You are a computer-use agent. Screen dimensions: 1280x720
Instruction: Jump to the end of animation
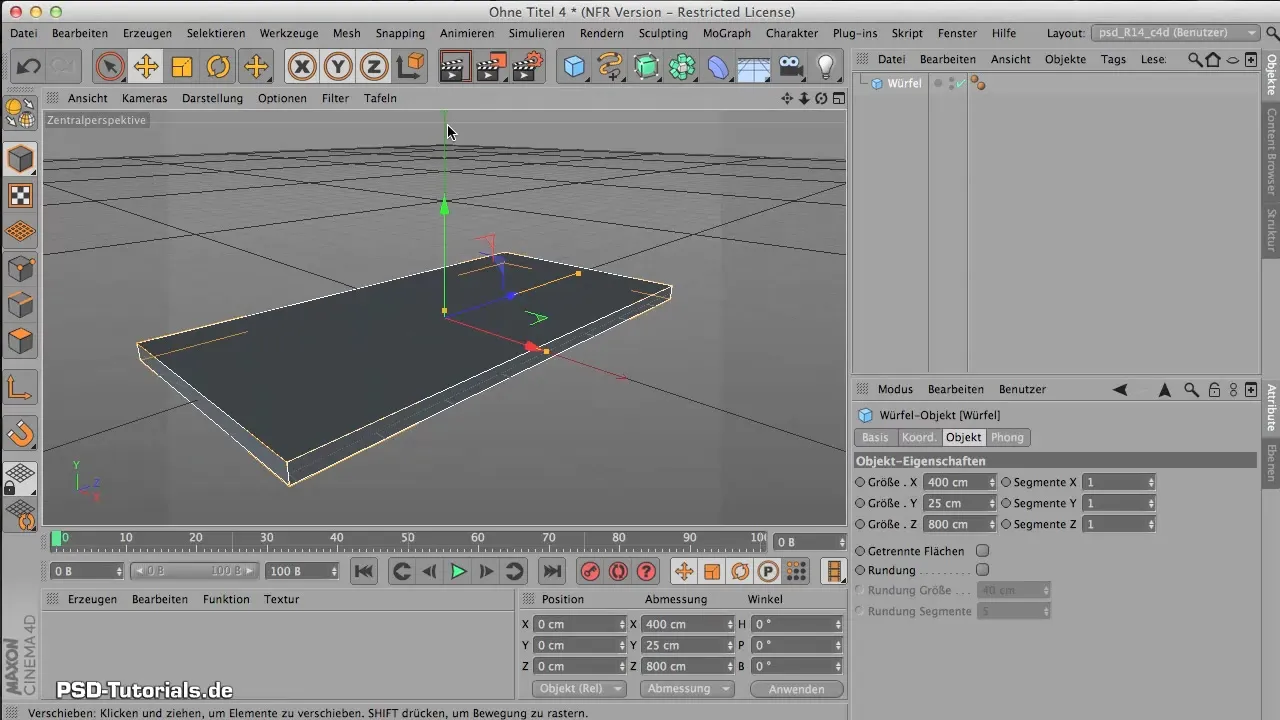552,572
